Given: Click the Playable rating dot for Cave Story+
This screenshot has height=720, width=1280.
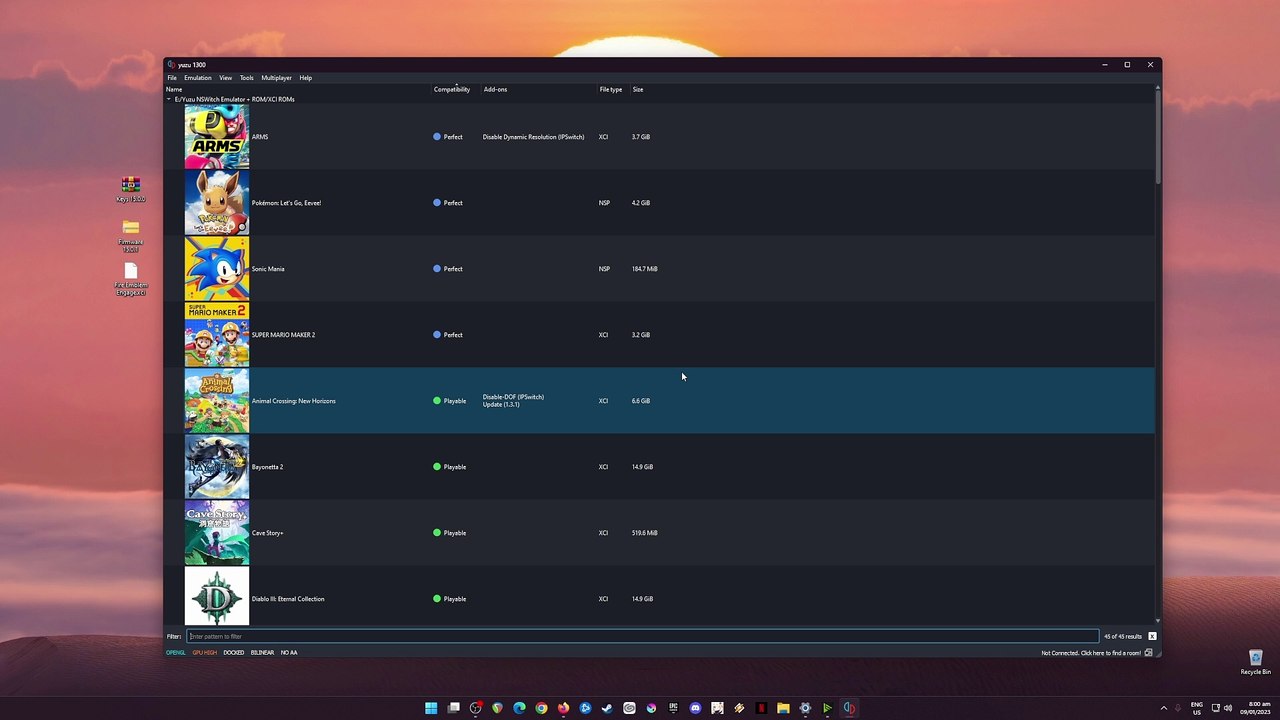Looking at the screenshot, I should (437, 533).
